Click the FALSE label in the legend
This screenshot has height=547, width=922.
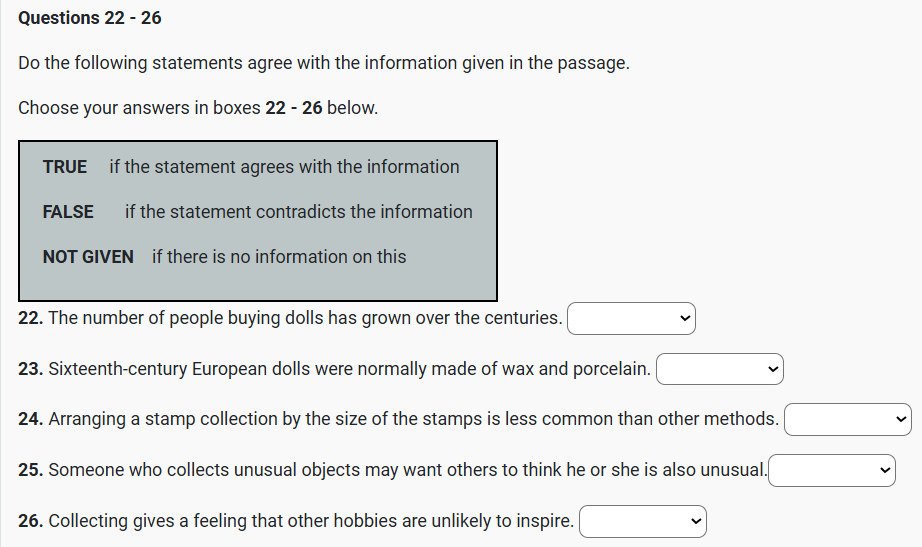coord(68,212)
